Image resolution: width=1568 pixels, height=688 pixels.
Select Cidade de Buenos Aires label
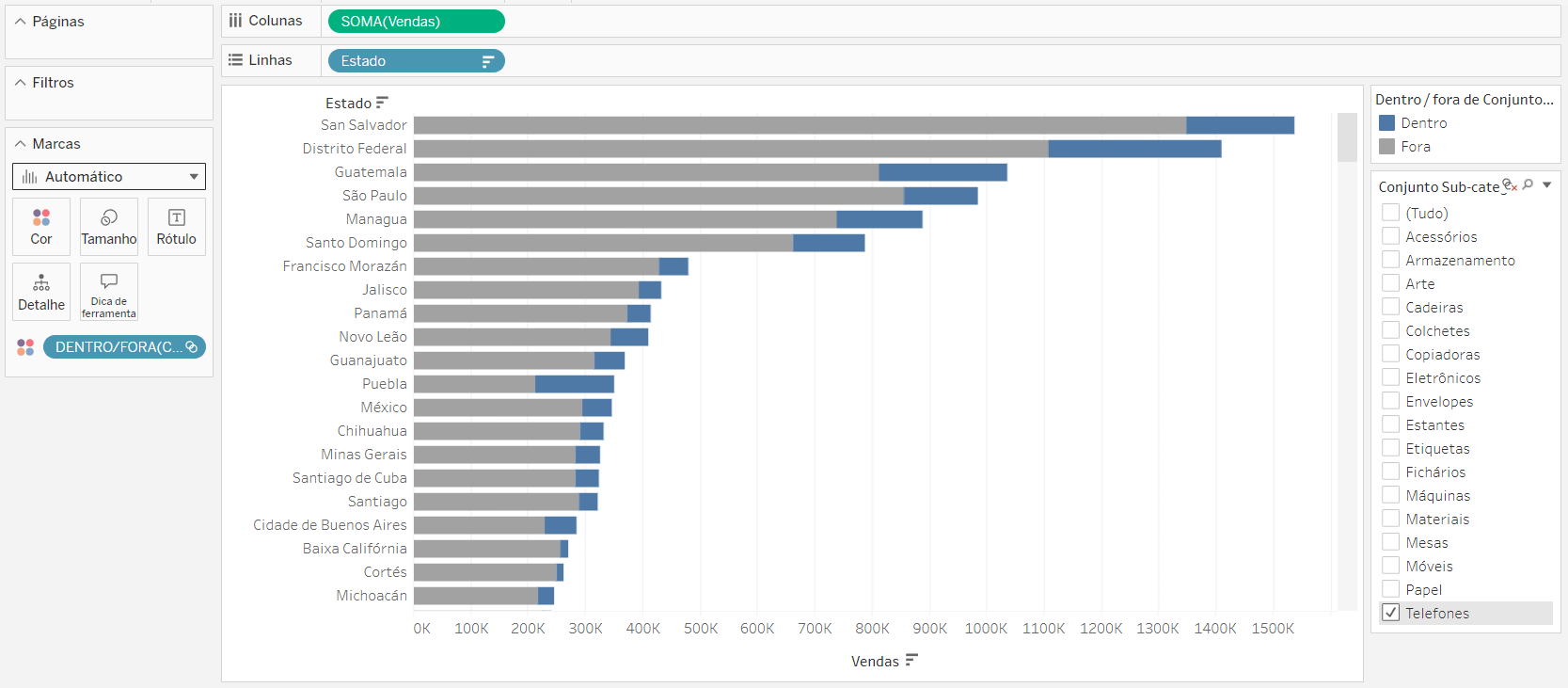pyautogui.click(x=330, y=525)
